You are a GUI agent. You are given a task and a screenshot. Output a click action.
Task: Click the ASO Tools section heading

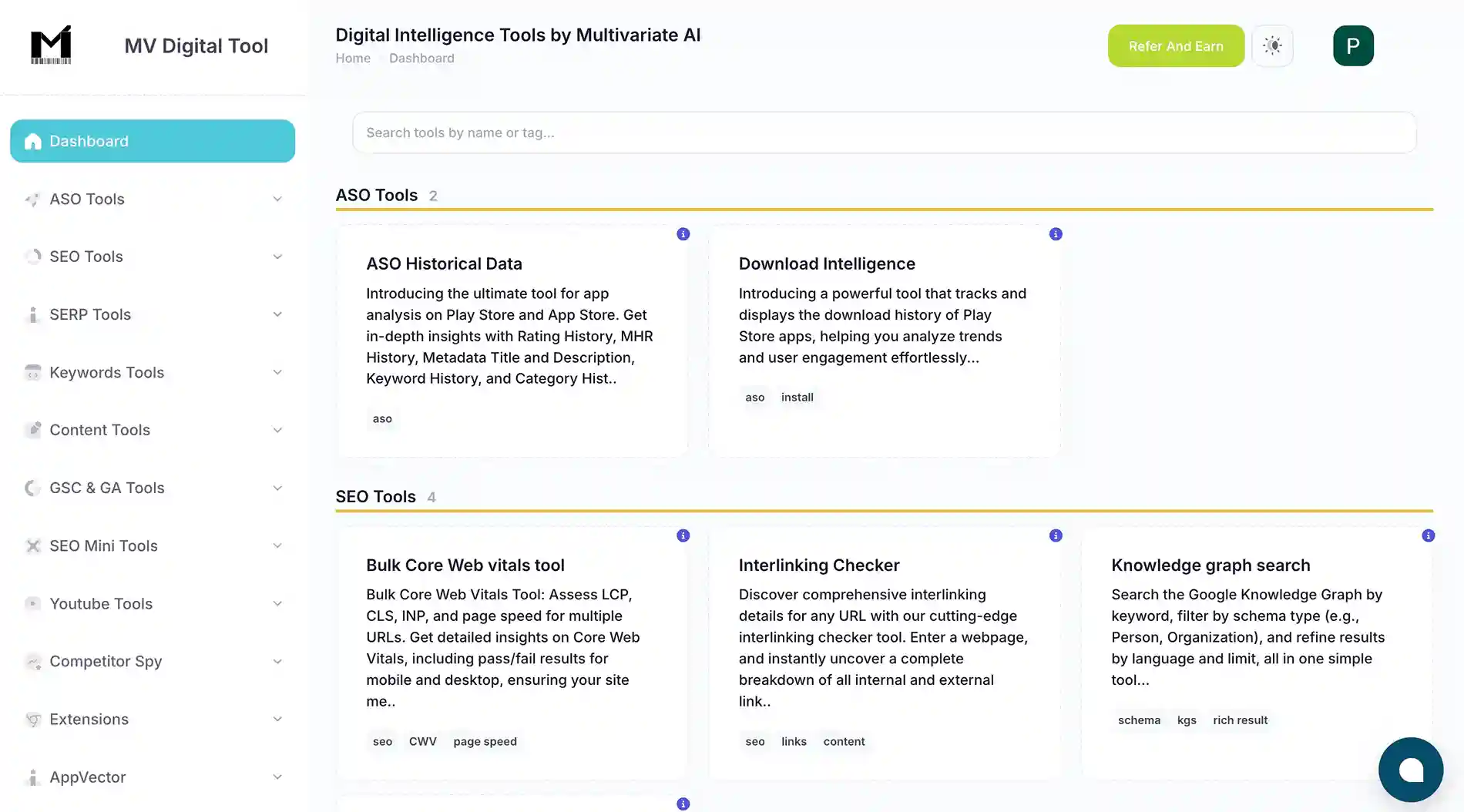point(376,196)
